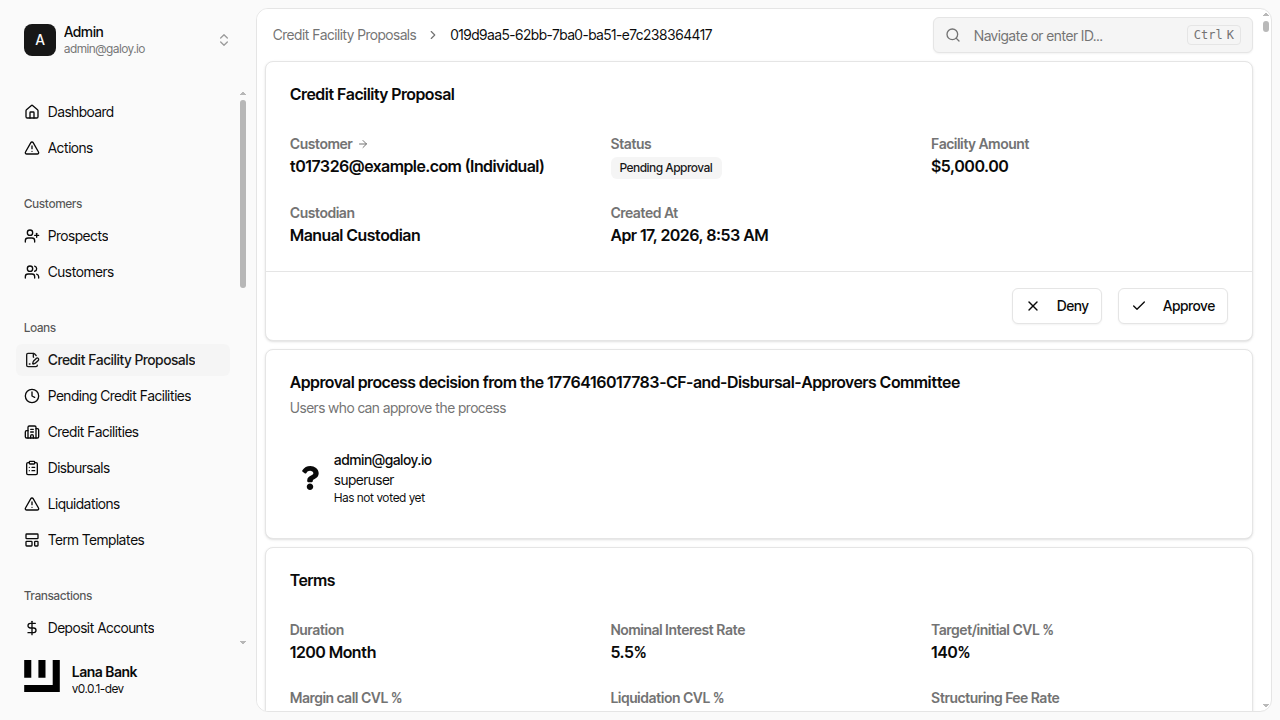This screenshot has height=720, width=1280.
Task: Deny the credit facility proposal
Action: 1057,305
